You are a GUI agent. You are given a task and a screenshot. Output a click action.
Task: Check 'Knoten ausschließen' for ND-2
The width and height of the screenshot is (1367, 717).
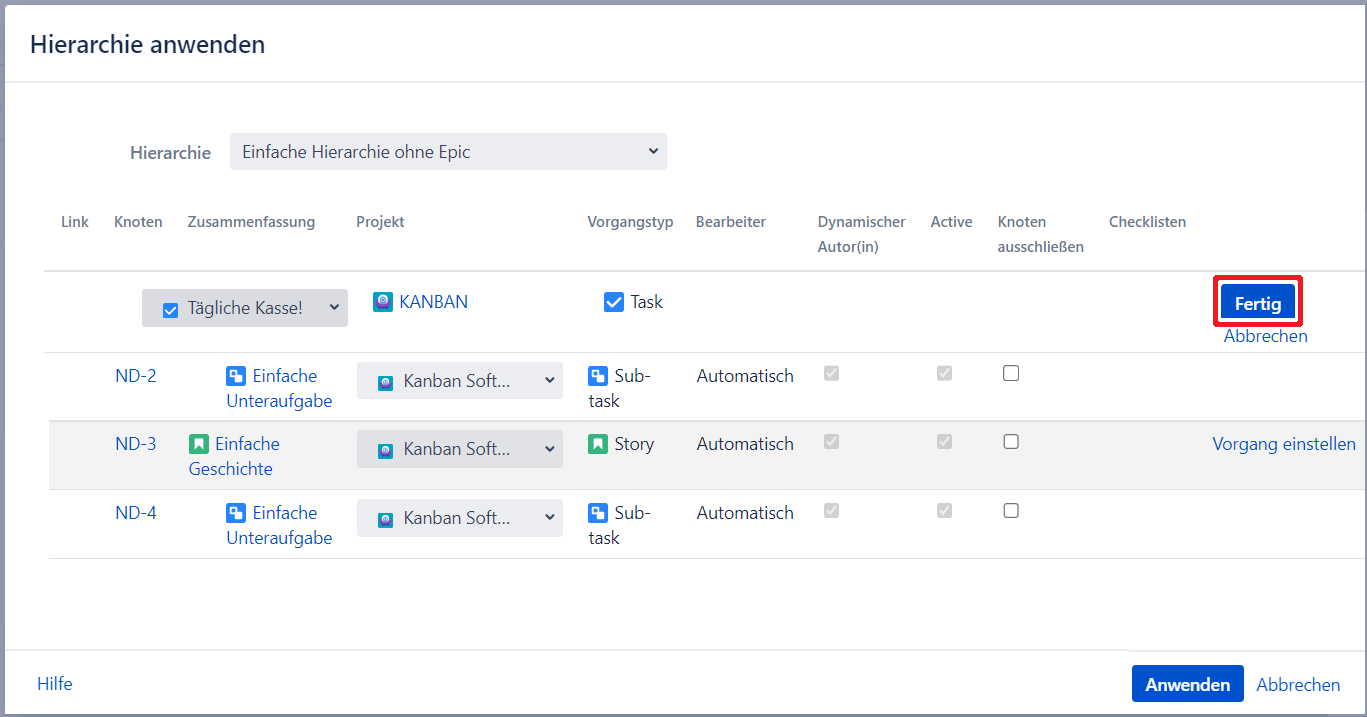point(1011,373)
